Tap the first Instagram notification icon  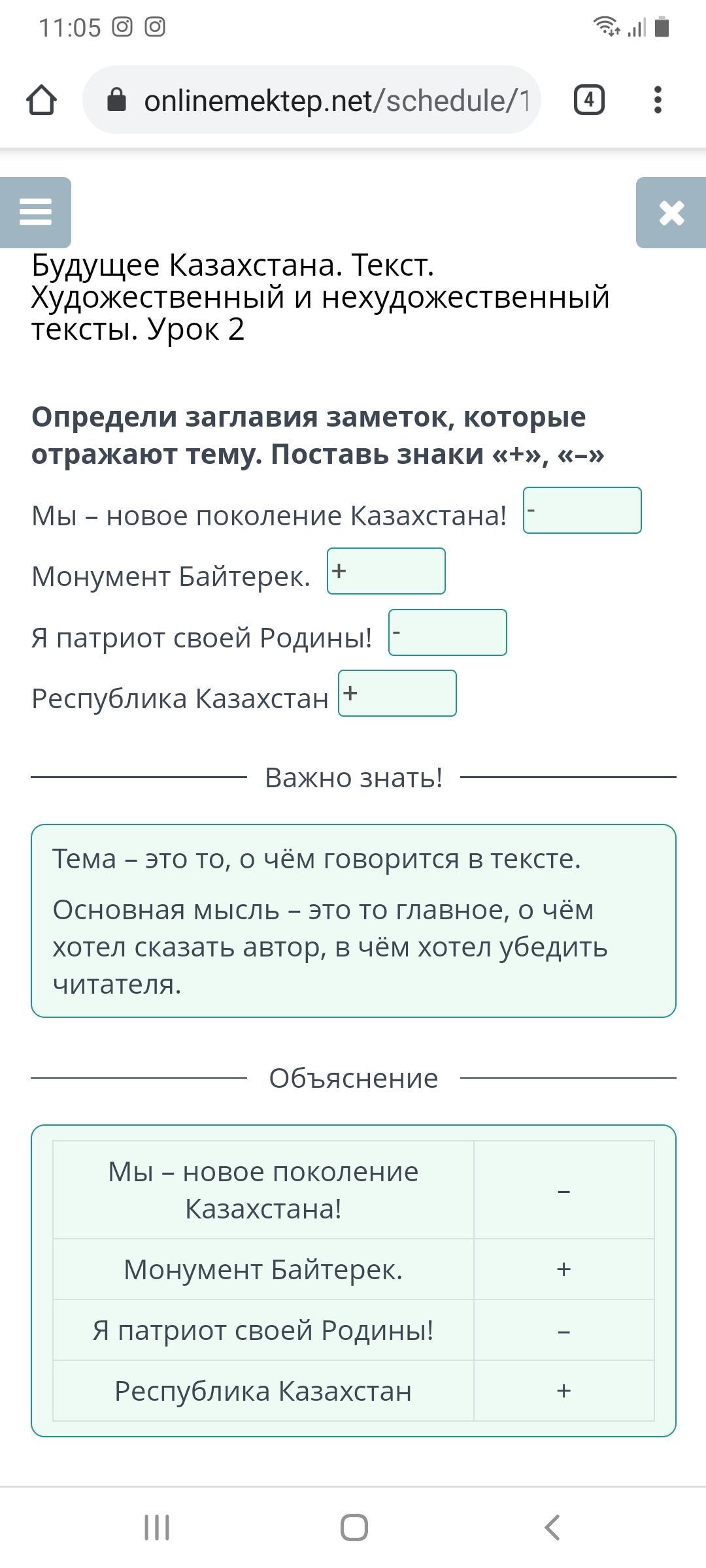(122, 27)
